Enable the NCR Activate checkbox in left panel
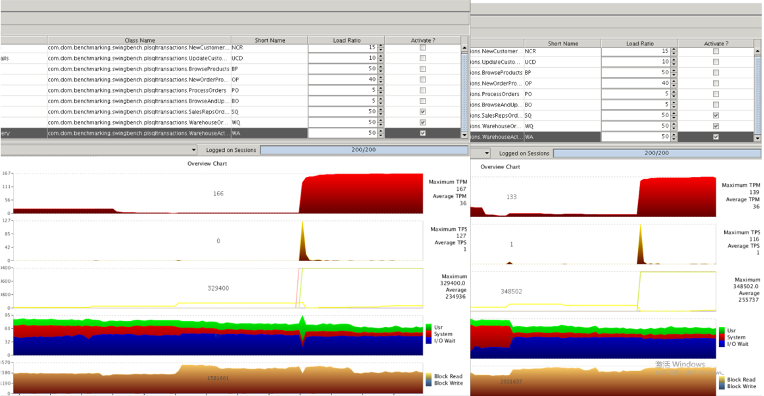Screen dimensions: 764x396 pos(422,48)
